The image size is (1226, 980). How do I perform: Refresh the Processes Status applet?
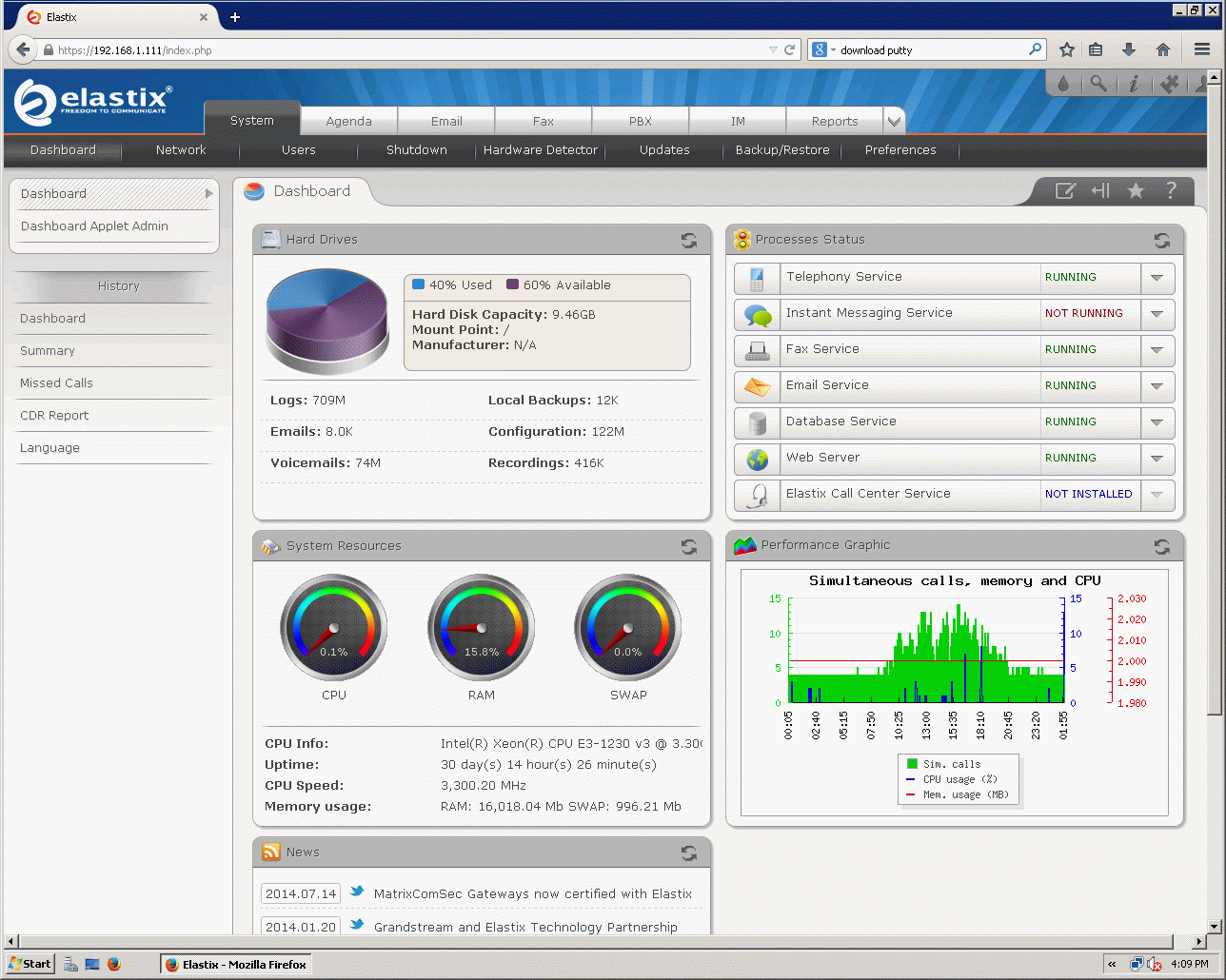1162,241
